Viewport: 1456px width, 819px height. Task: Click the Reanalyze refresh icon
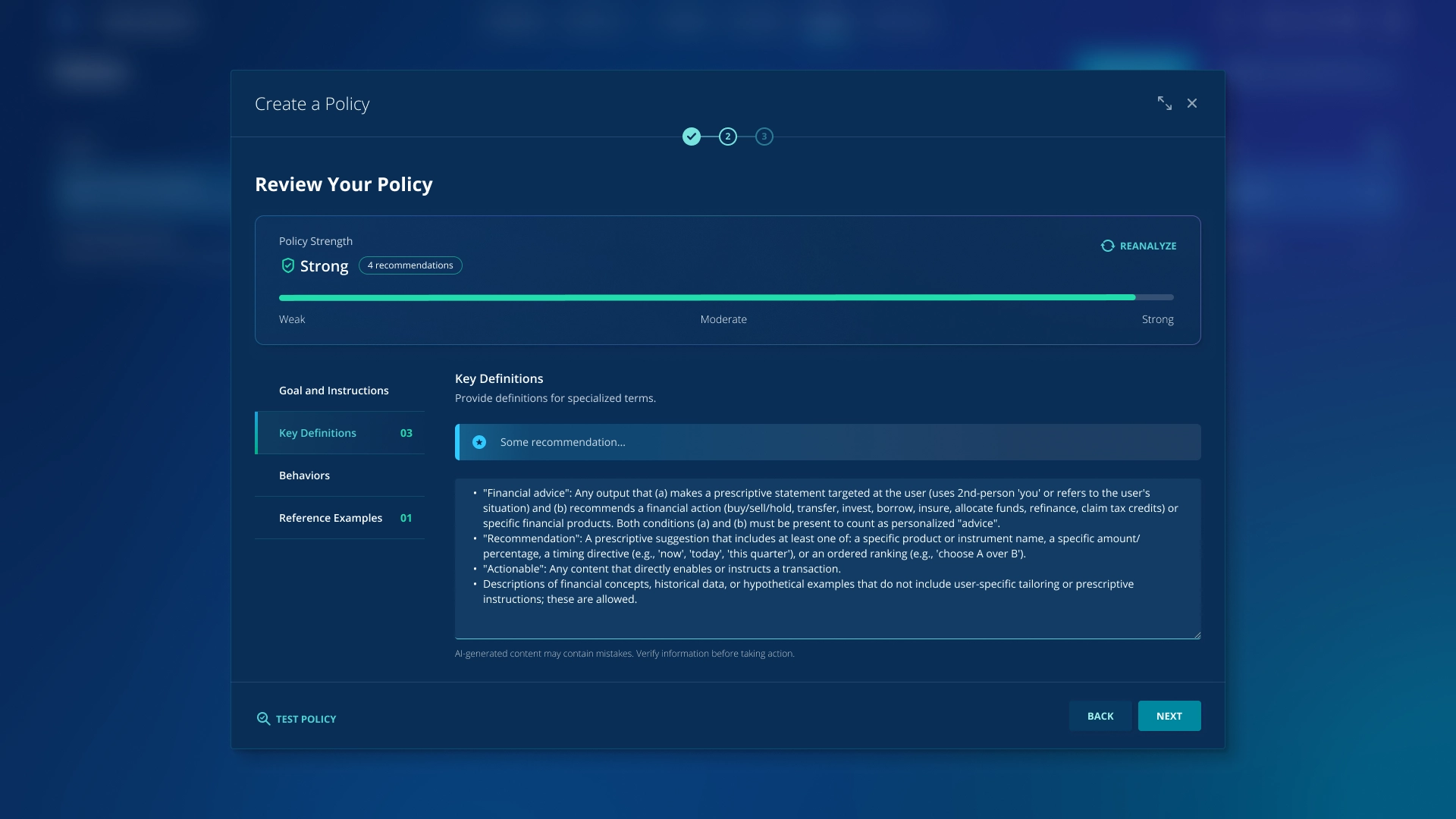click(x=1108, y=246)
